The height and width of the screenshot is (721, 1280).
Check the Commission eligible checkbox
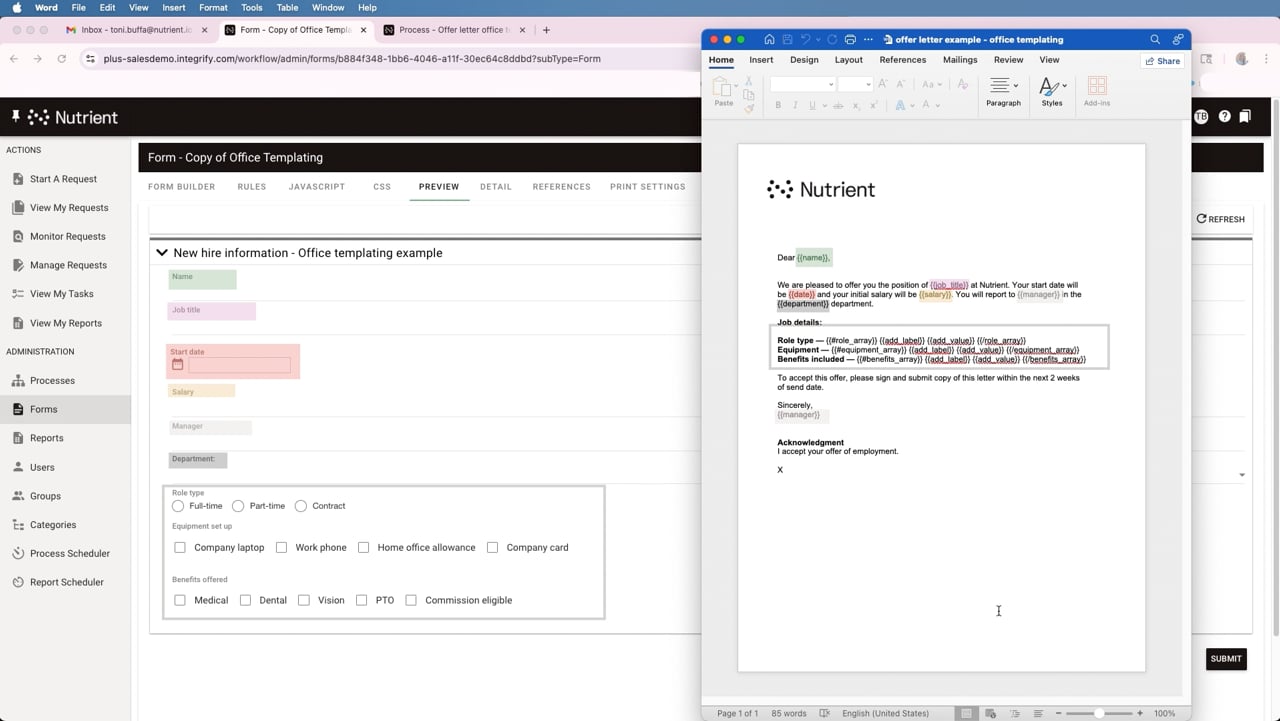click(411, 601)
